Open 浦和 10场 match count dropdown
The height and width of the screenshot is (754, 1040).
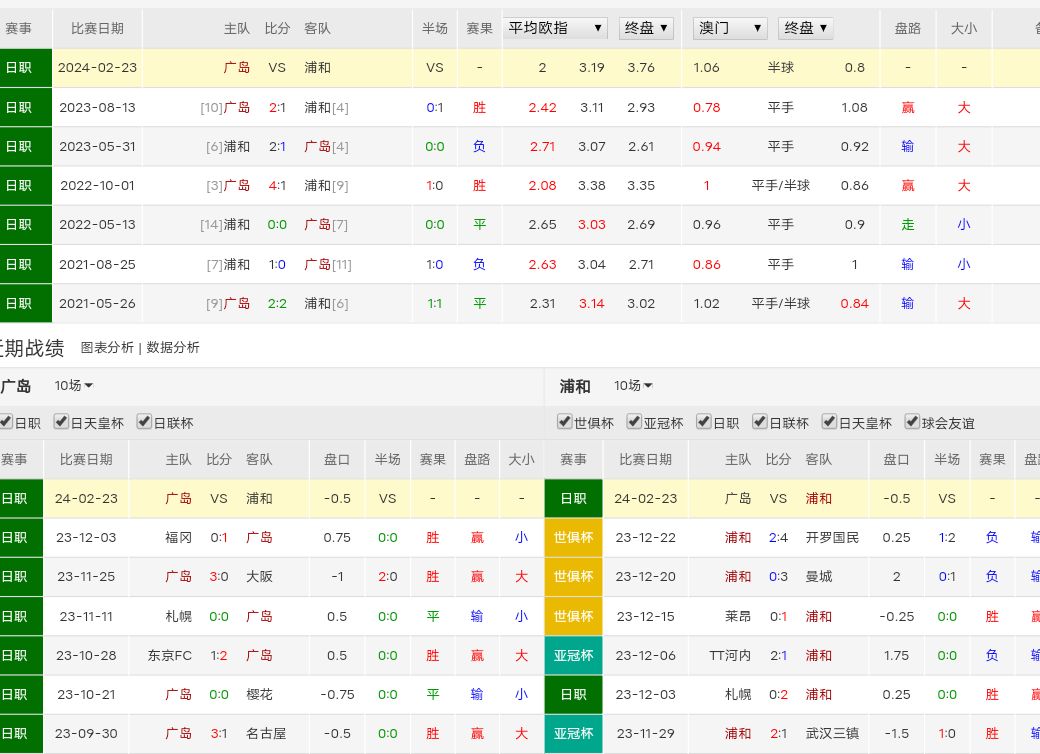pyautogui.click(x=633, y=386)
